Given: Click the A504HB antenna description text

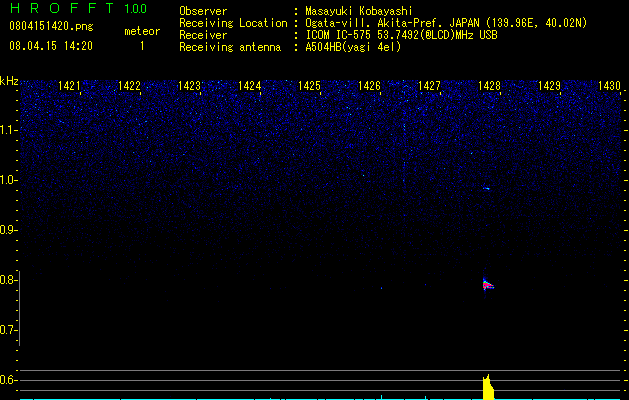Looking at the screenshot, I should tap(353, 47).
